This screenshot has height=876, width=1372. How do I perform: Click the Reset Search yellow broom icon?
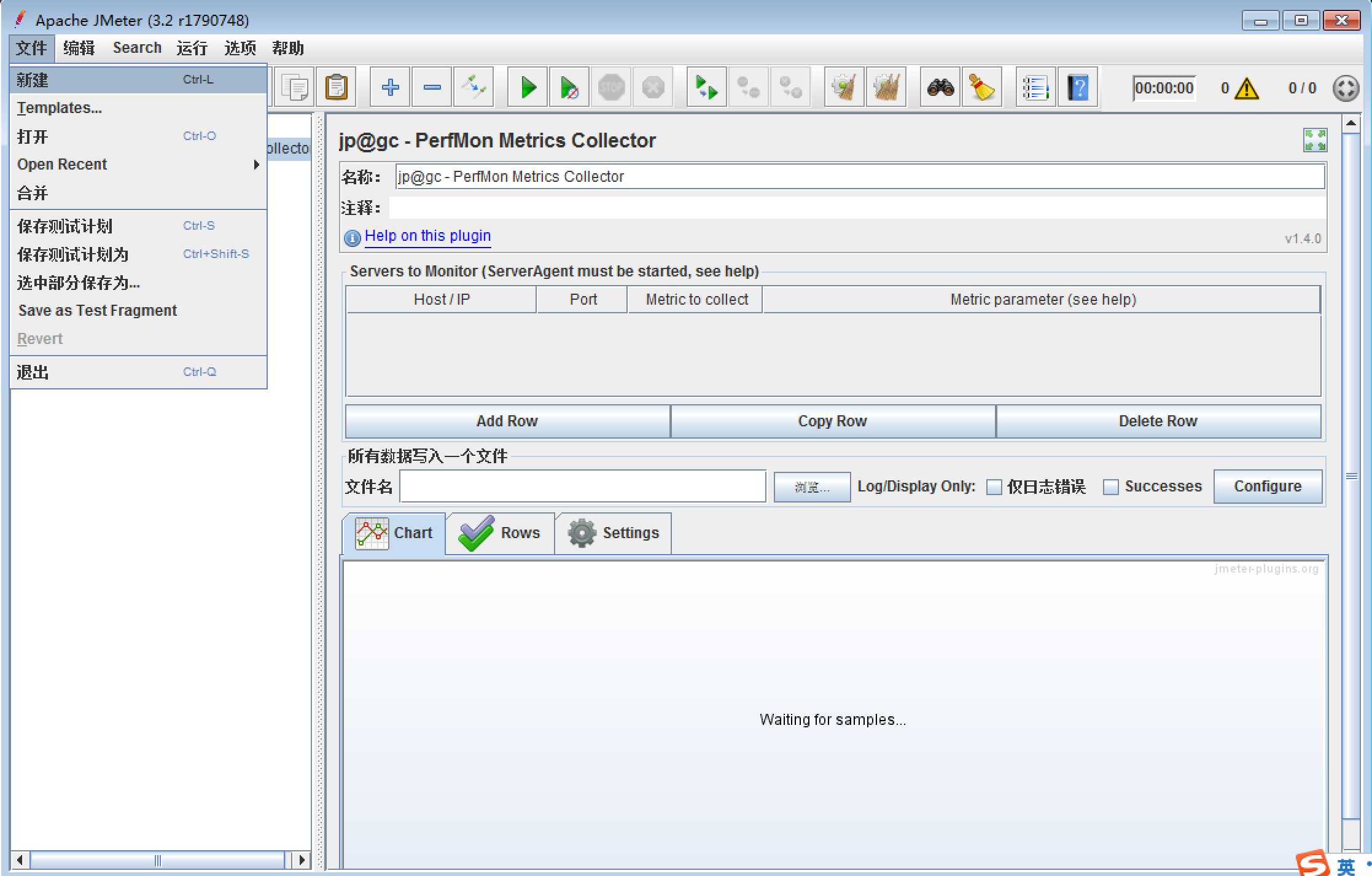pos(981,87)
